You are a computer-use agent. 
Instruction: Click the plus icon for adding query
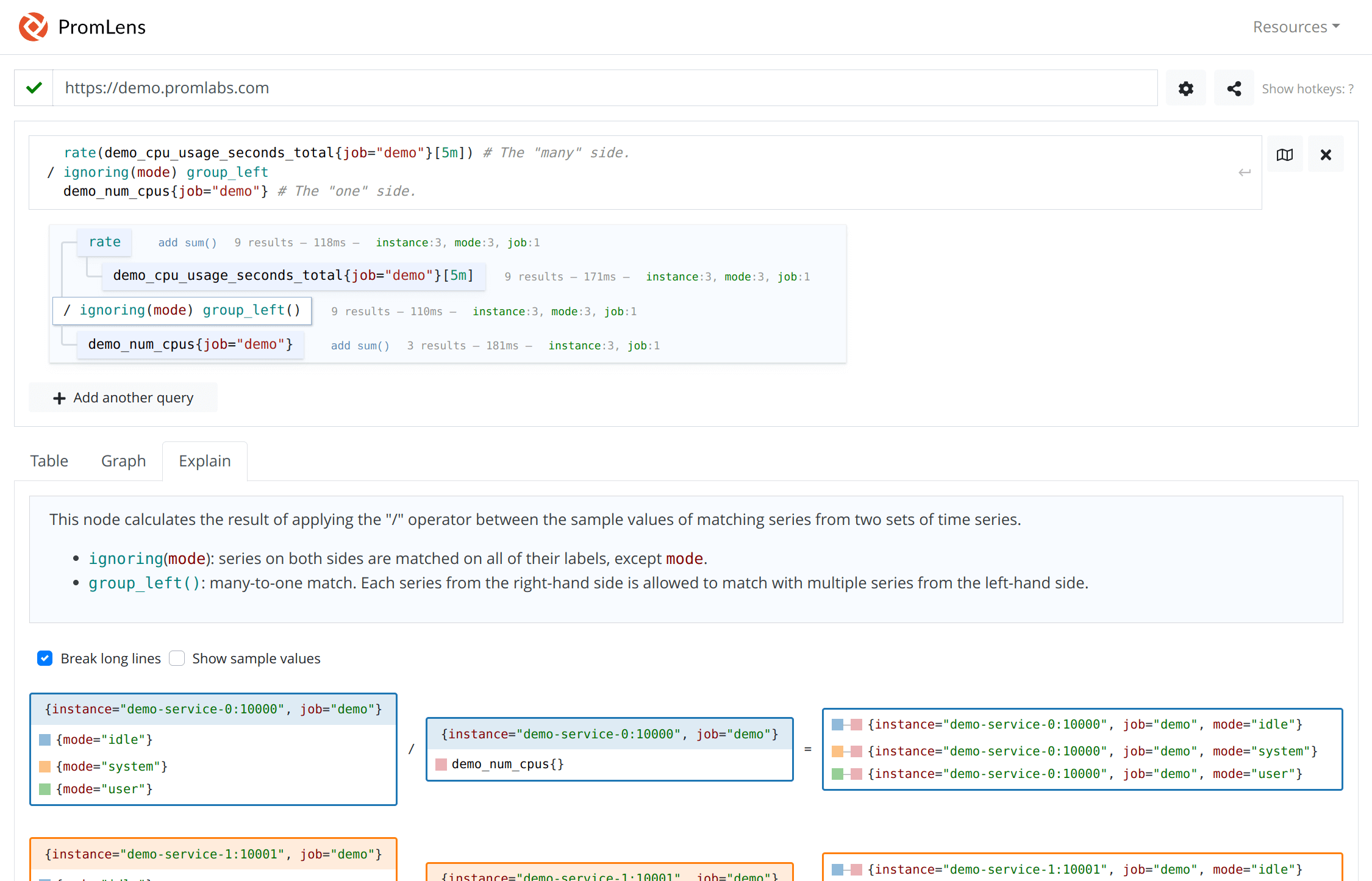[59, 398]
